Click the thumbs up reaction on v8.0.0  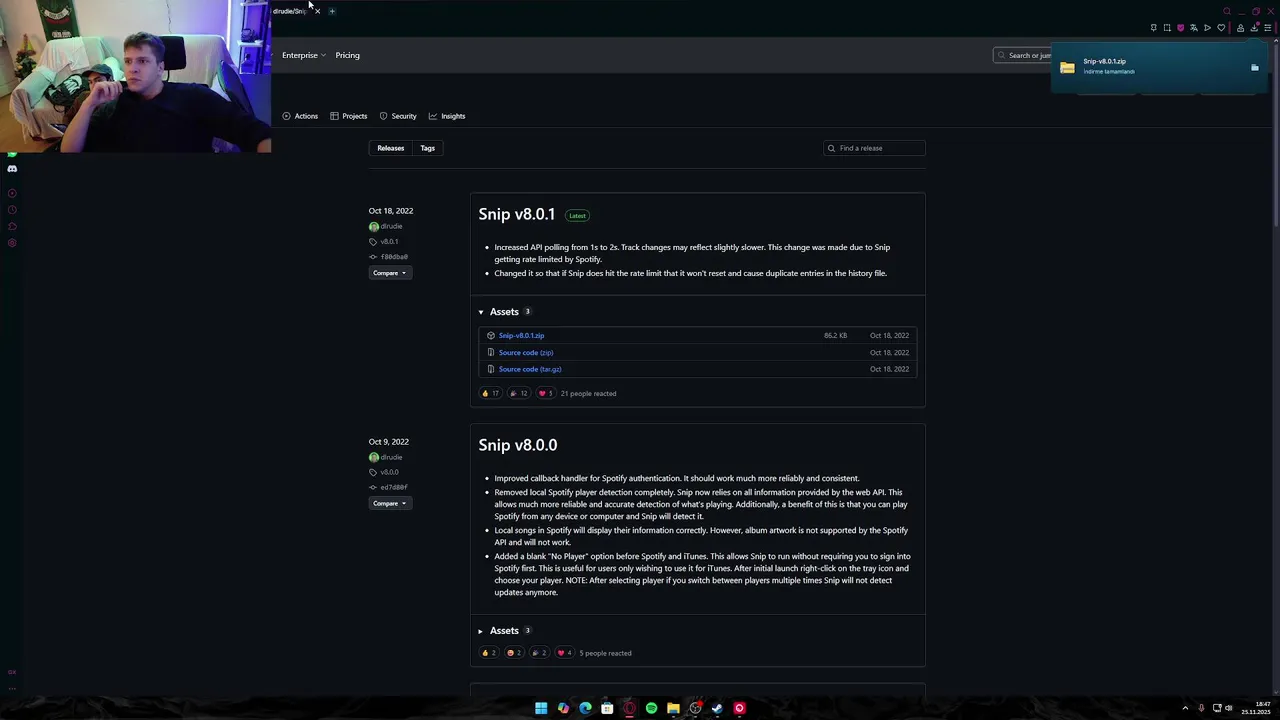489,653
